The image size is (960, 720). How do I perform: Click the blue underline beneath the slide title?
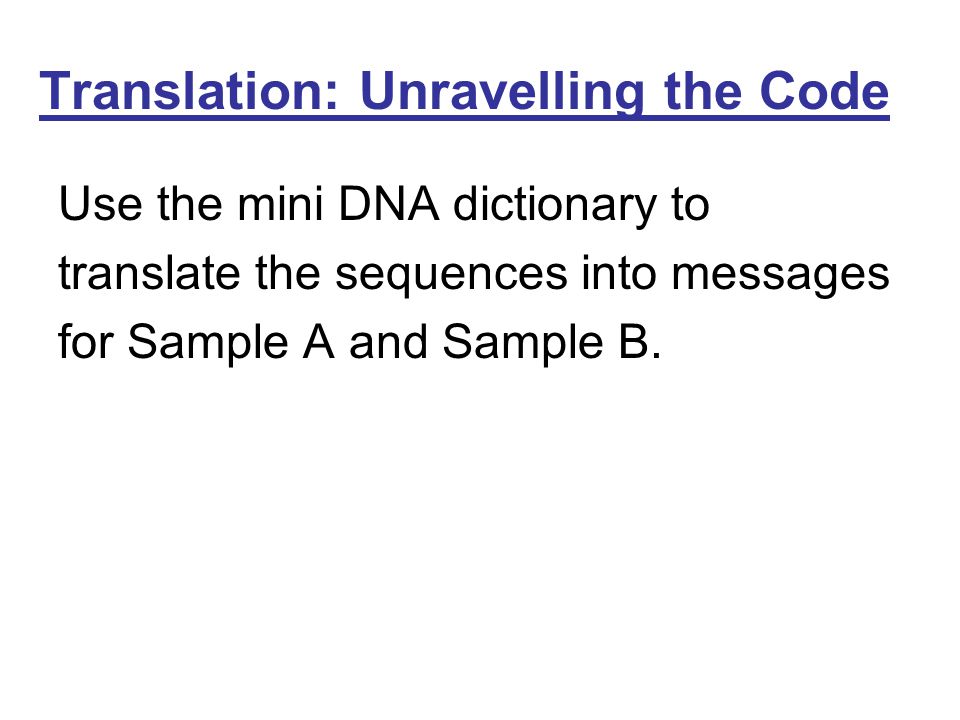(464, 117)
